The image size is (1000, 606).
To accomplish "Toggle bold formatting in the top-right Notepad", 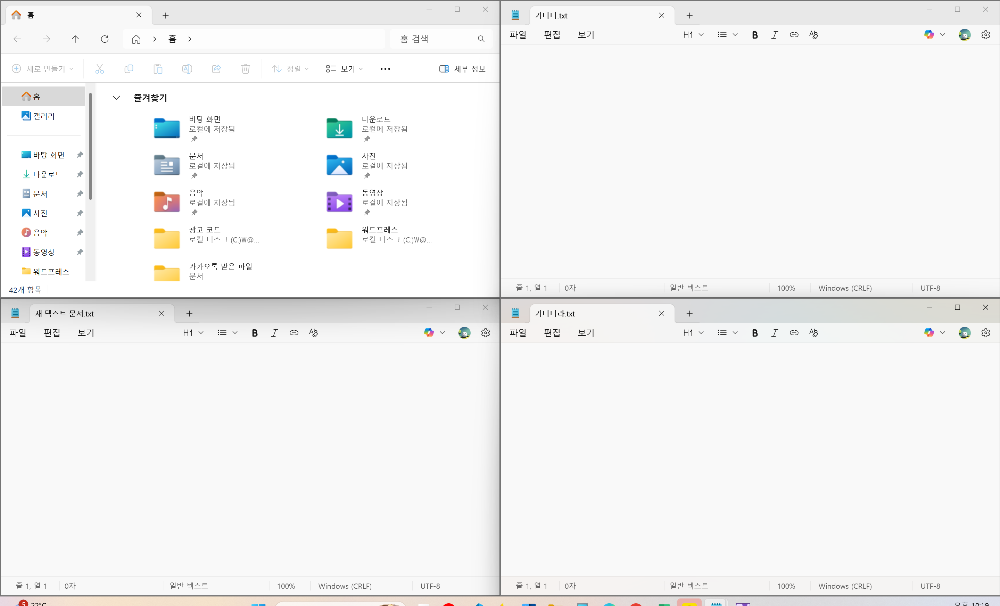I will click(x=755, y=34).
